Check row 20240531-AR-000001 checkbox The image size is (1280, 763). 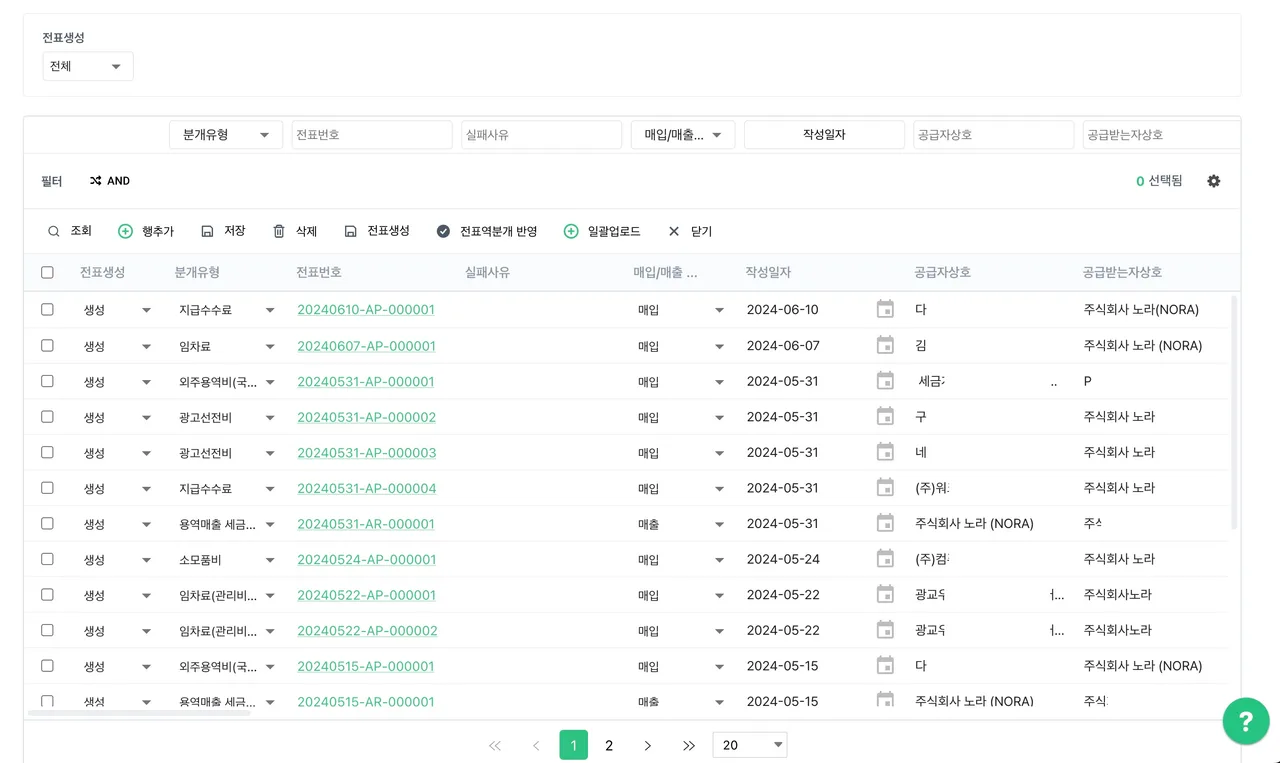47,523
